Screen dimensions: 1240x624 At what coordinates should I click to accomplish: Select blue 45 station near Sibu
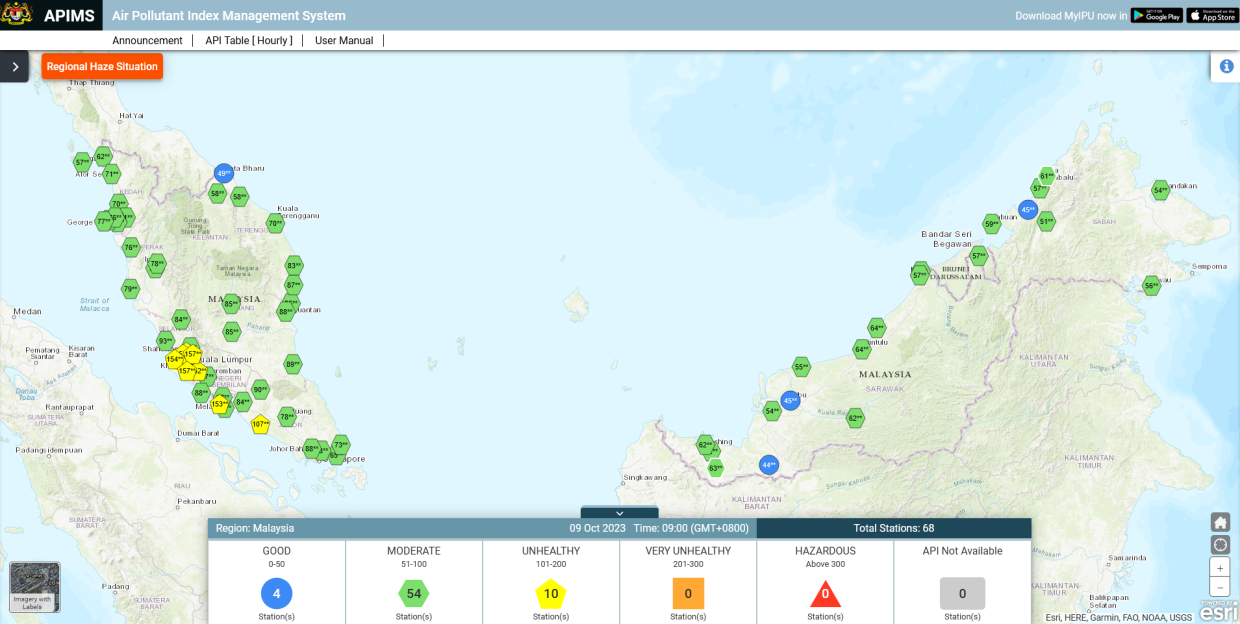(x=790, y=400)
